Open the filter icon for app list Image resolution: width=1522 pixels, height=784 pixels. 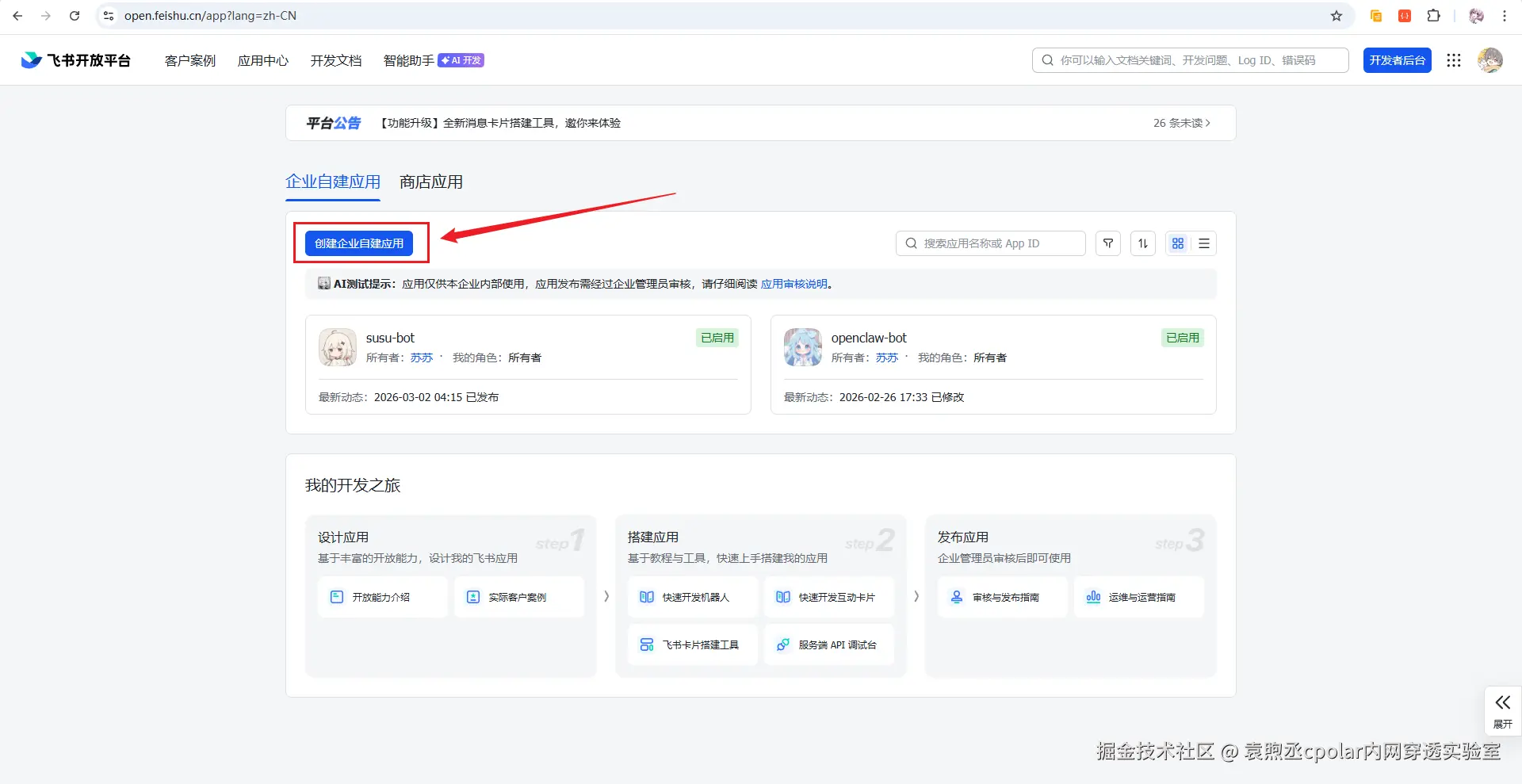pos(1108,243)
